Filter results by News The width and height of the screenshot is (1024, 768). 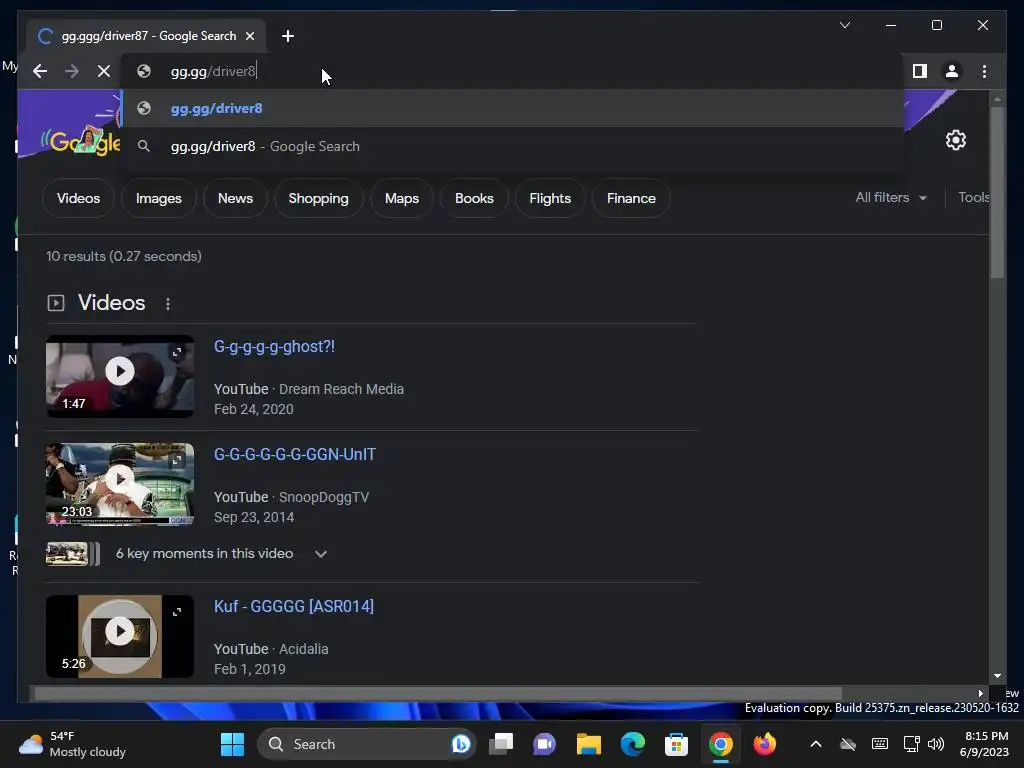coord(235,198)
